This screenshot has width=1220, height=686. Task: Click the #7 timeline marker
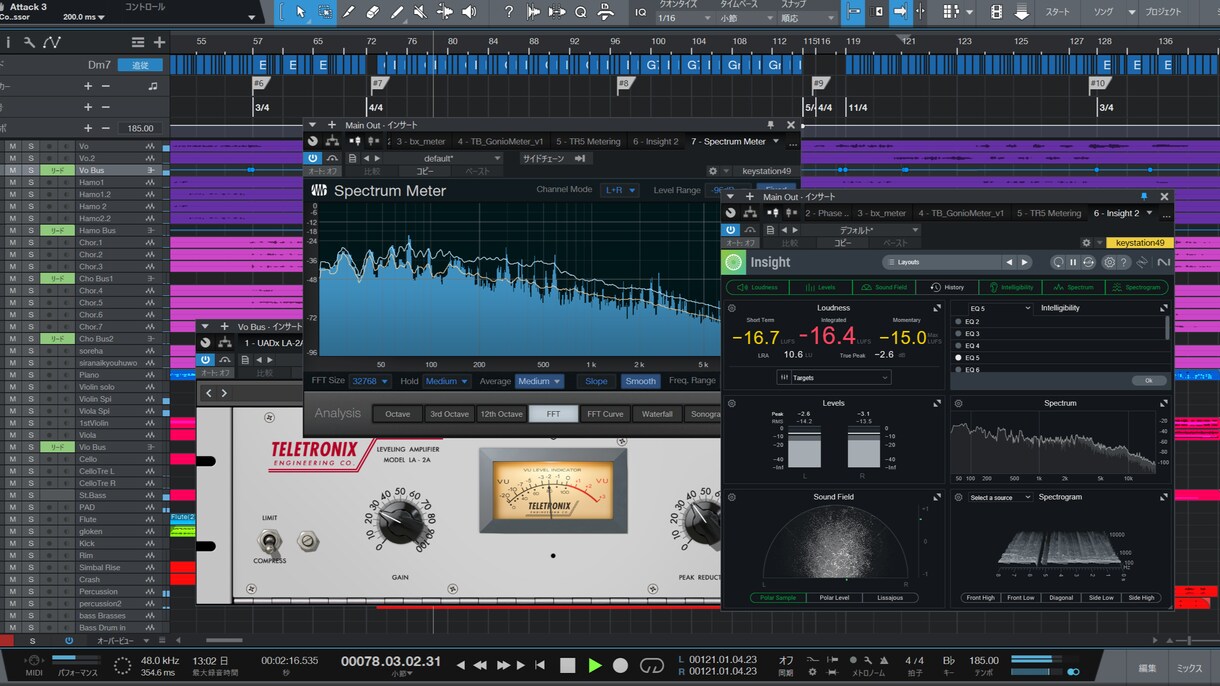coord(377,84)
